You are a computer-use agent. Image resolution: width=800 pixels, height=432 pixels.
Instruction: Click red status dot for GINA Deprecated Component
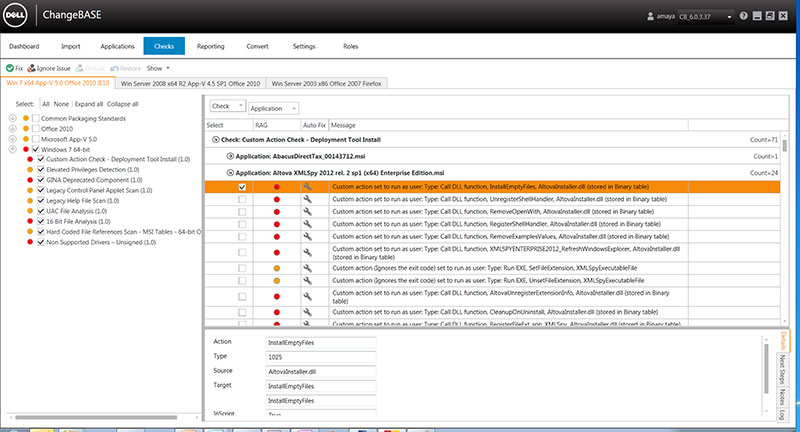(30, 180)
